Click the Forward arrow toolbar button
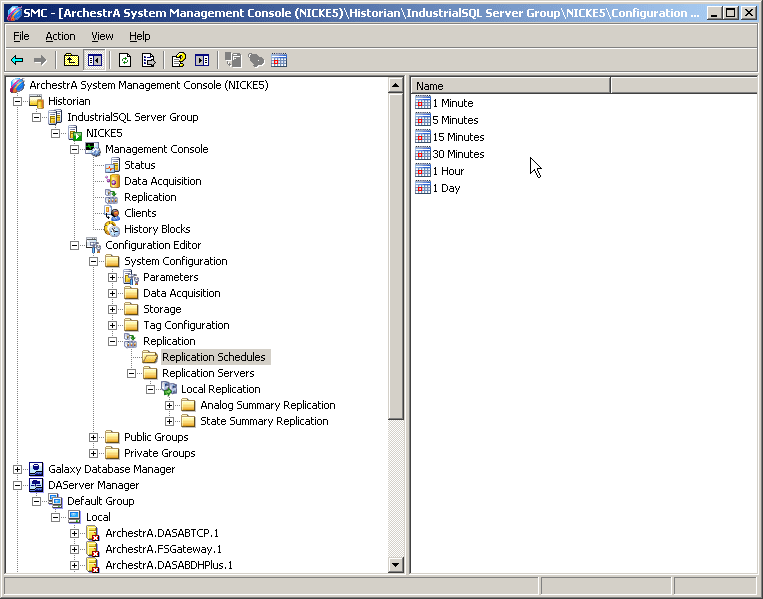 tap(39, 60)
